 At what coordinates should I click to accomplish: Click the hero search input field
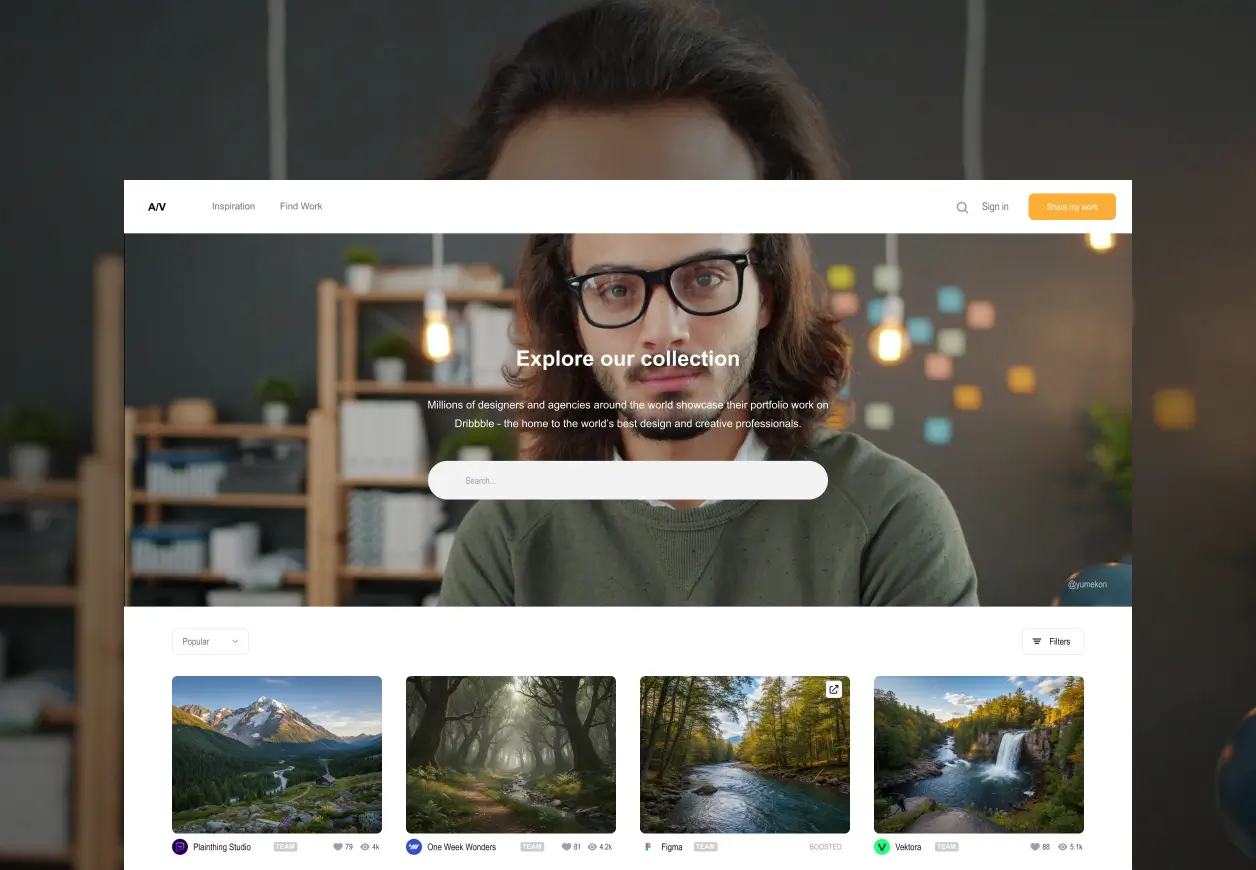(x=627, y=480)
